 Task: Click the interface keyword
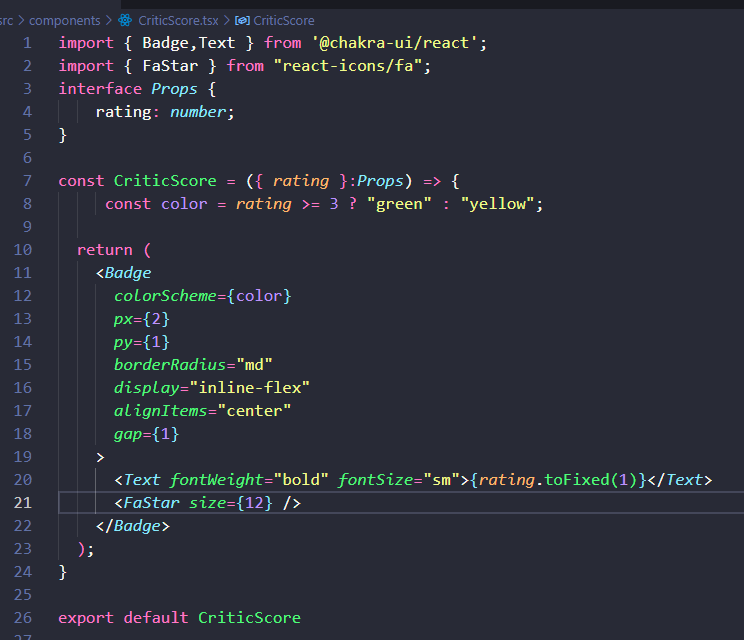[x=100, y=89]
